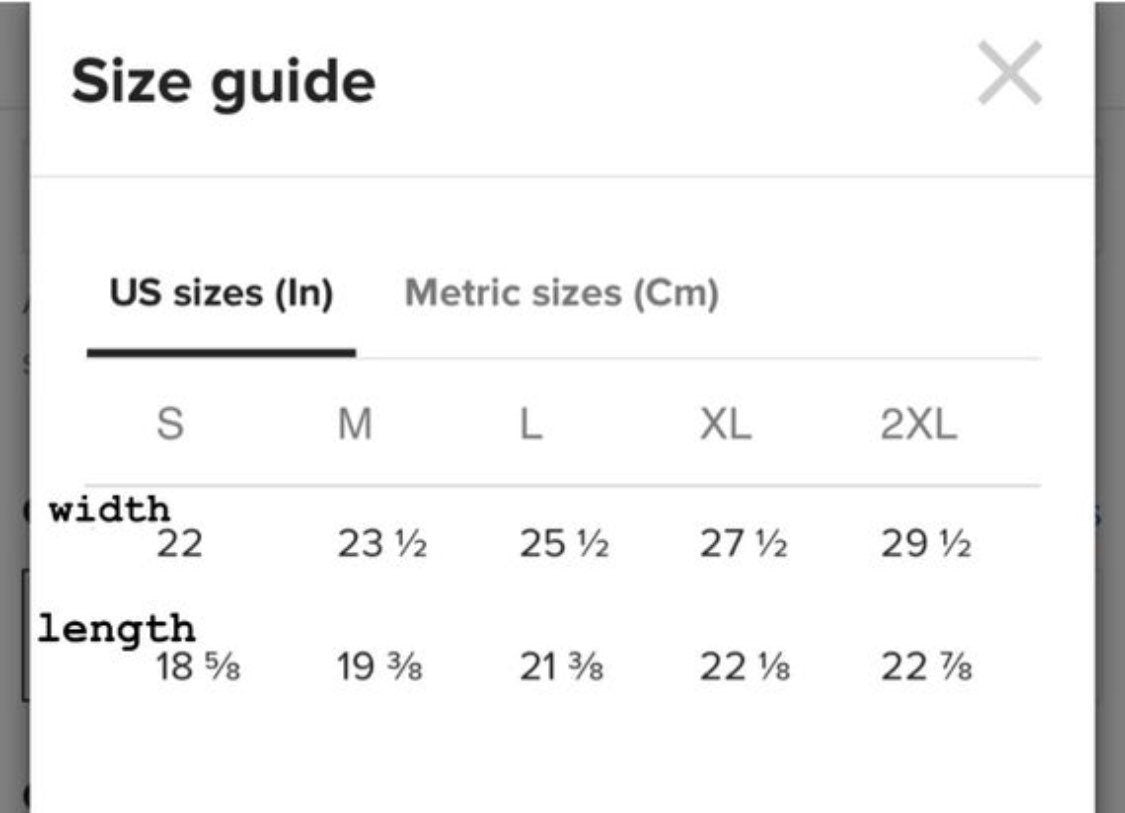Select the L size column header
1125x813 pixels.
[x=531, y=423]
